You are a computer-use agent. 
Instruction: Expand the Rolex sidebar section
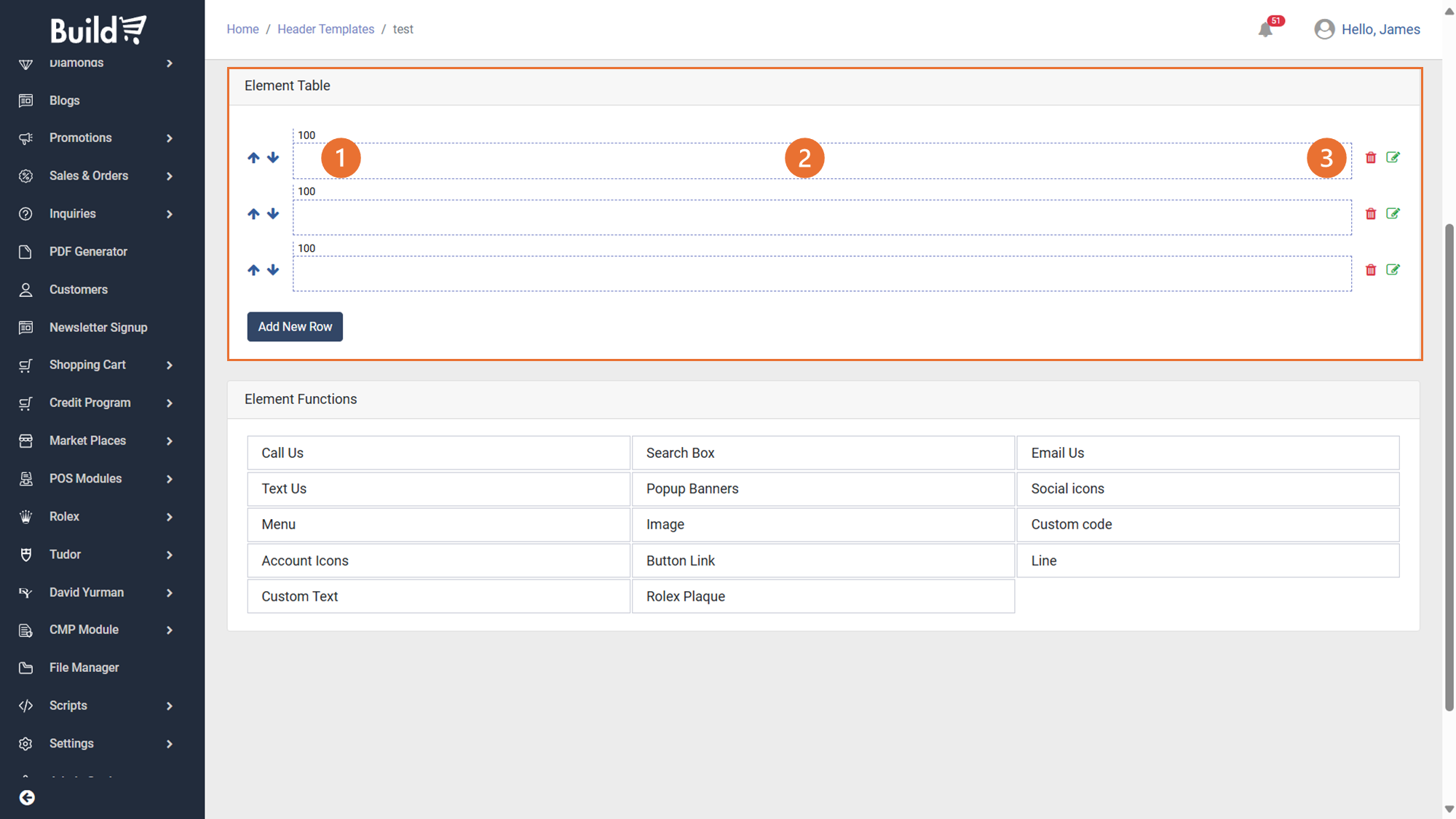tap(169, 517)
